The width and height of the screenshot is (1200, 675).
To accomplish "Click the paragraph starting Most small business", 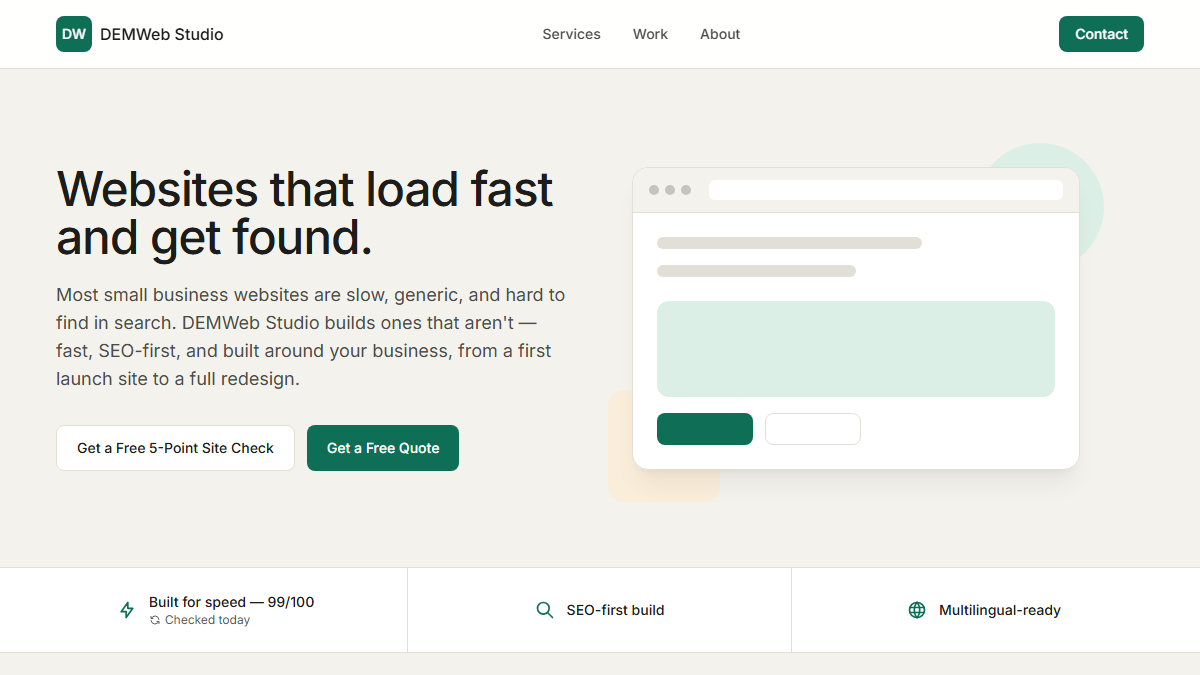I will [x=311, y=337].
